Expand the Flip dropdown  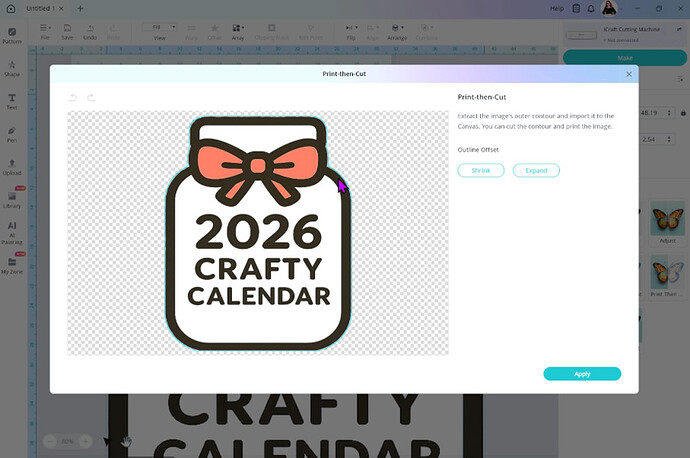352,31
